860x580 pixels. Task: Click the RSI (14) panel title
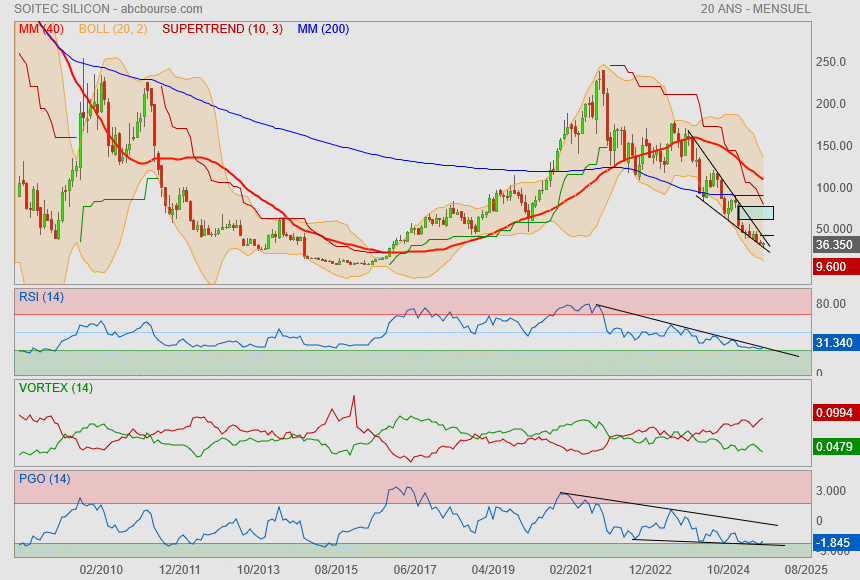tap(41, 297)
